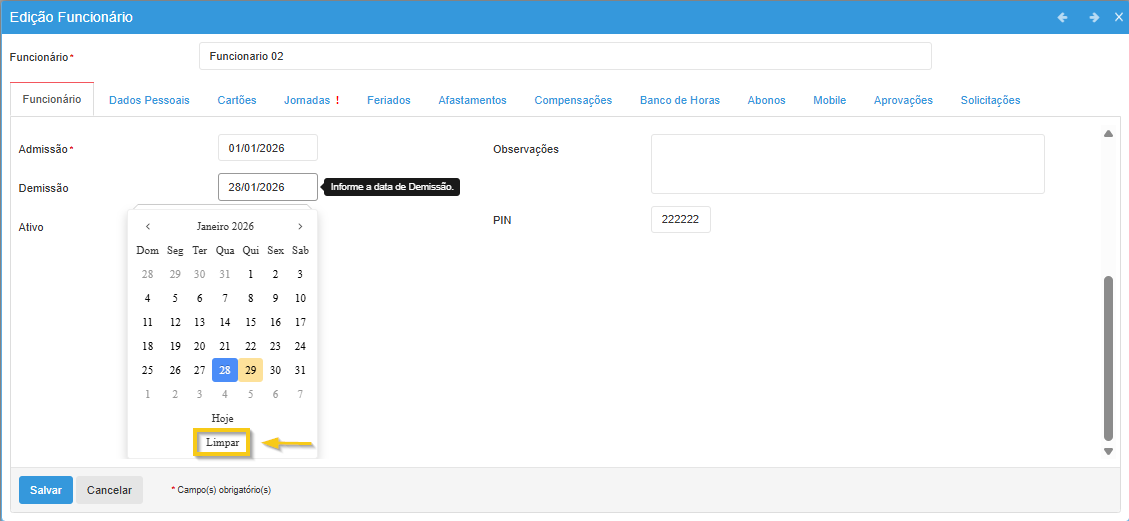The height and width of the screenshot is (521, 1129).
Task: Close the Edição Funcionário dialog
Action: click(1118, 17)
